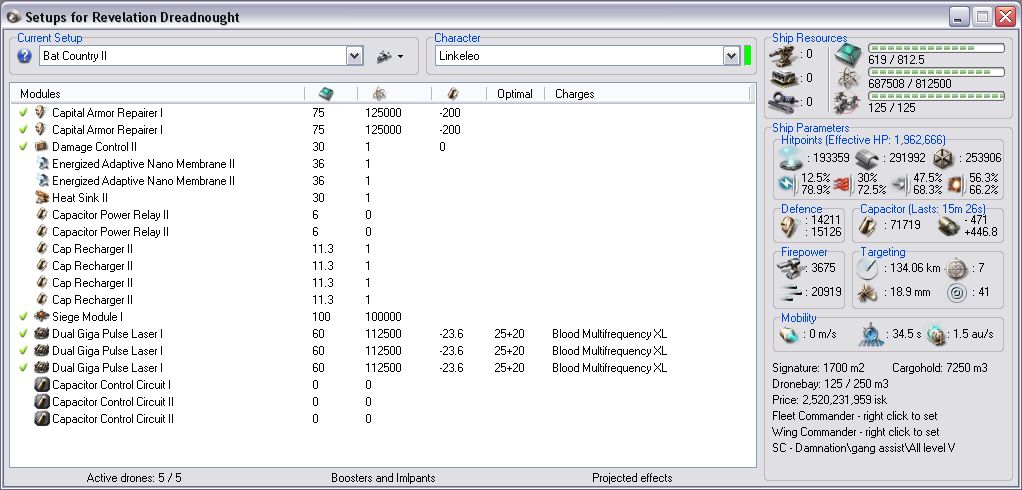Toggle the Siege Module I active checkmark
The height and width of the screenshot is (490, 1022).
click(x=24, y=317)
